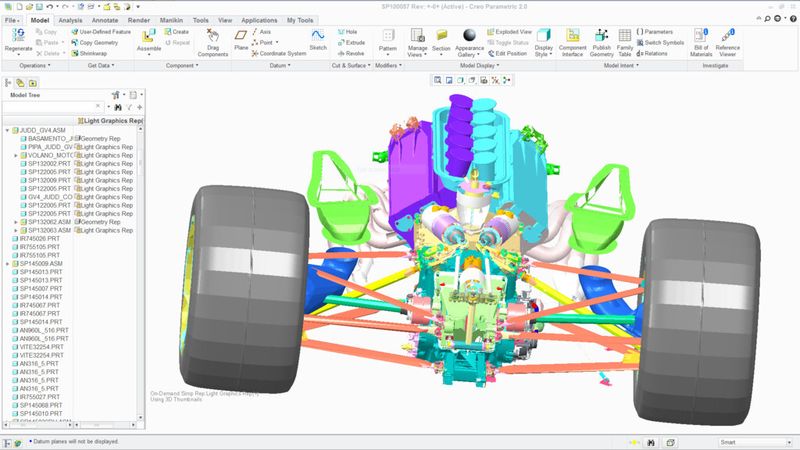Open Manage Views
Image resolution: width=800 pixels, height=450 pixels.
[x=417, y=42]
